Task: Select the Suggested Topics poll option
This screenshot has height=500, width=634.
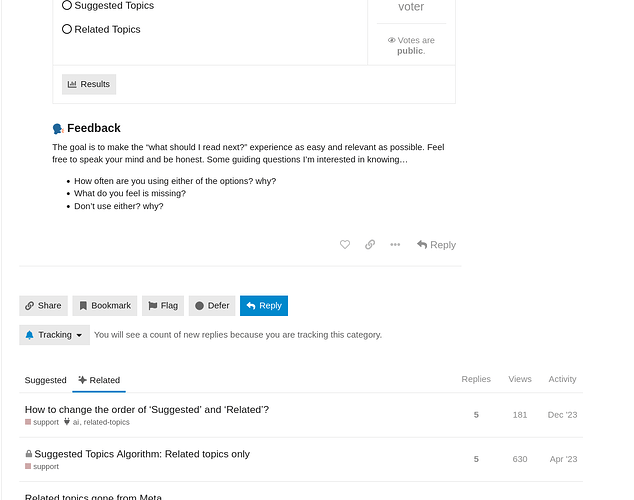Action: (67, 6)
